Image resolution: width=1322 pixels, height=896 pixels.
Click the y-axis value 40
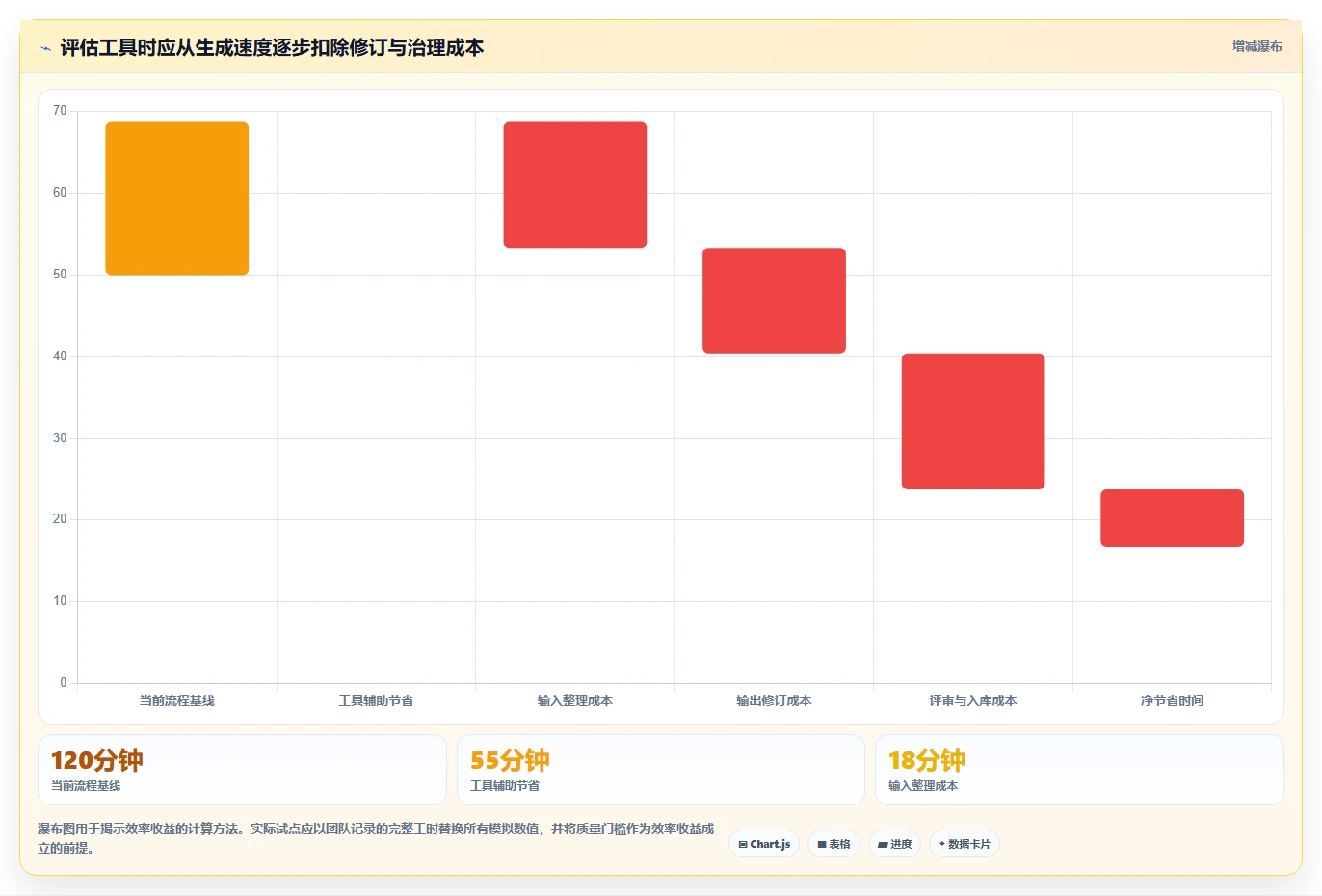(x=60, y=356)
